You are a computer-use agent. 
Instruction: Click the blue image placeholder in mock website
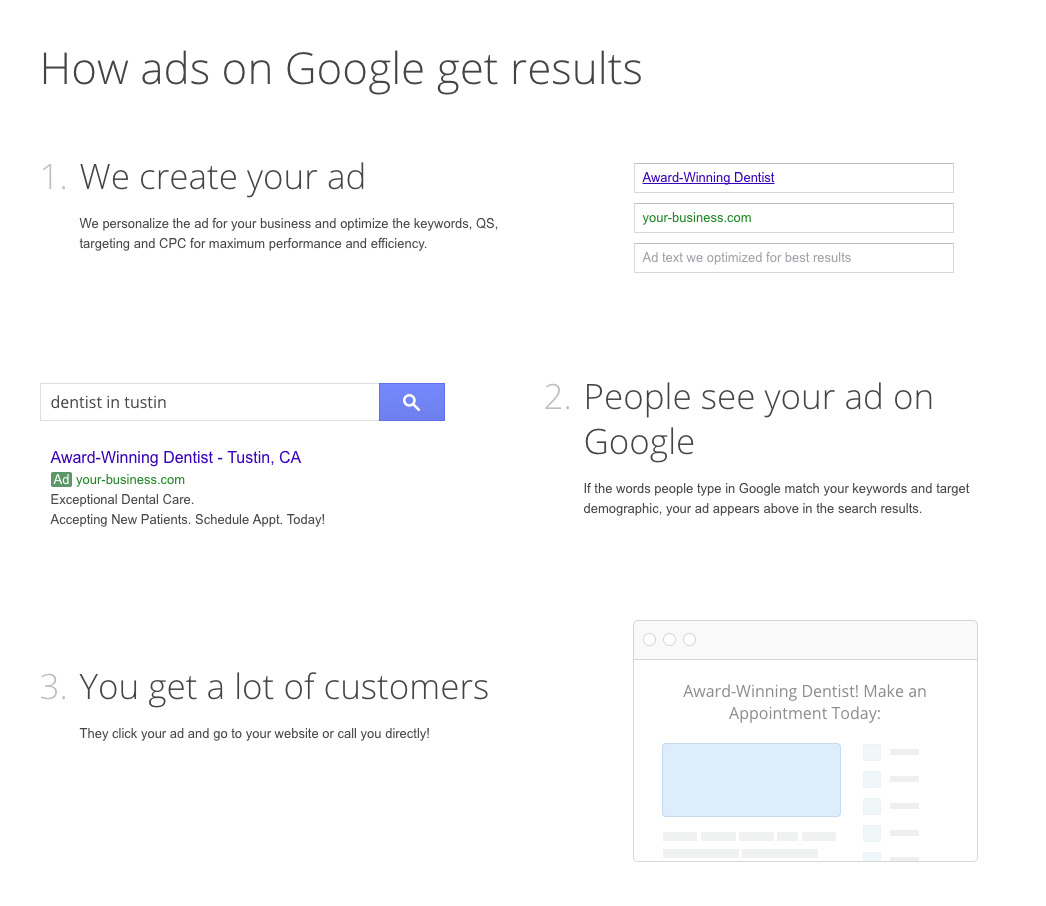(x=751, y=780)
